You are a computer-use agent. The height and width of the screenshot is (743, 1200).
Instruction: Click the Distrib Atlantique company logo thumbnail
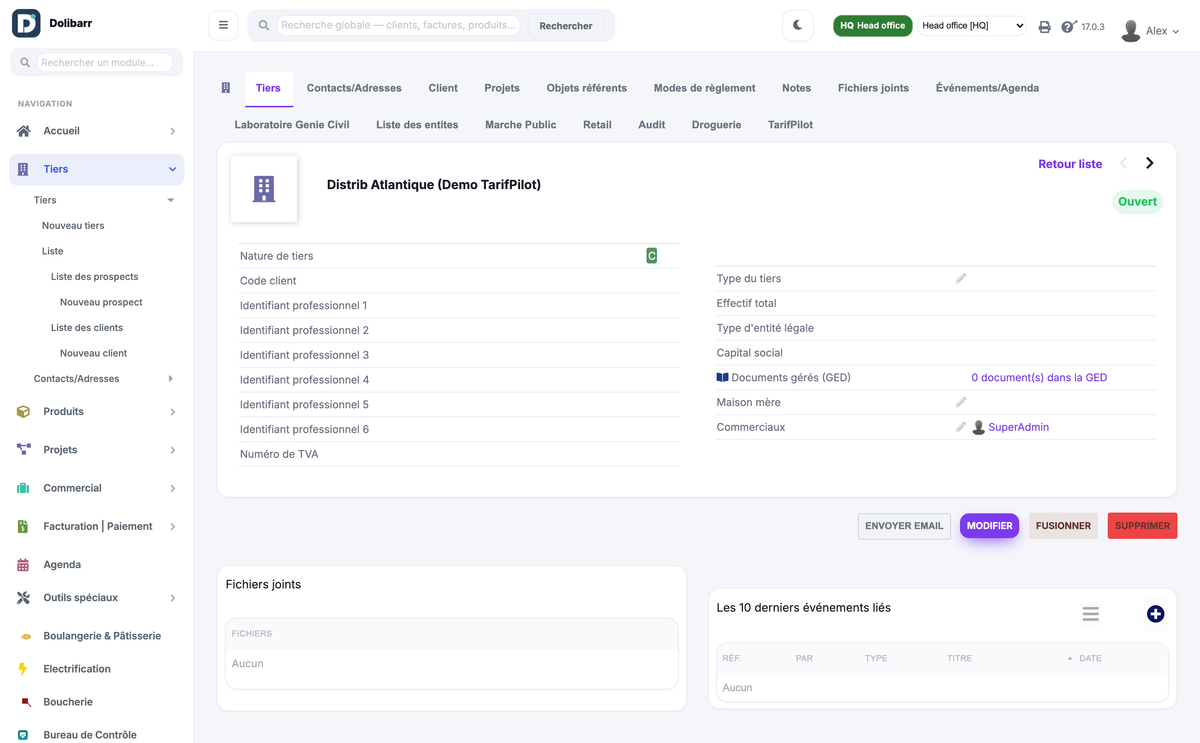click(x=264, y=189)
